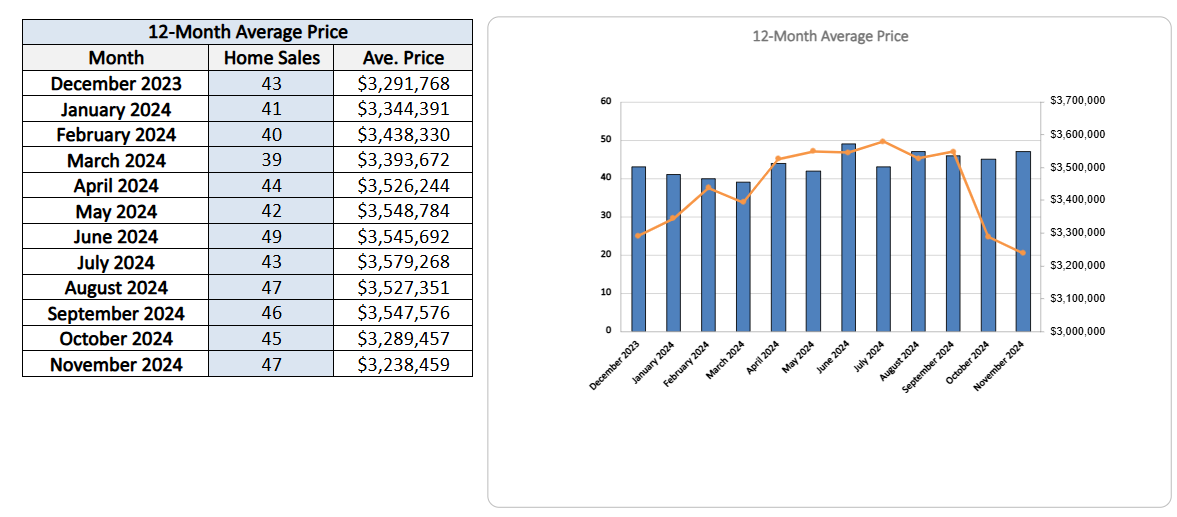Click the "April 2024" chart axis label

[763, 356]
